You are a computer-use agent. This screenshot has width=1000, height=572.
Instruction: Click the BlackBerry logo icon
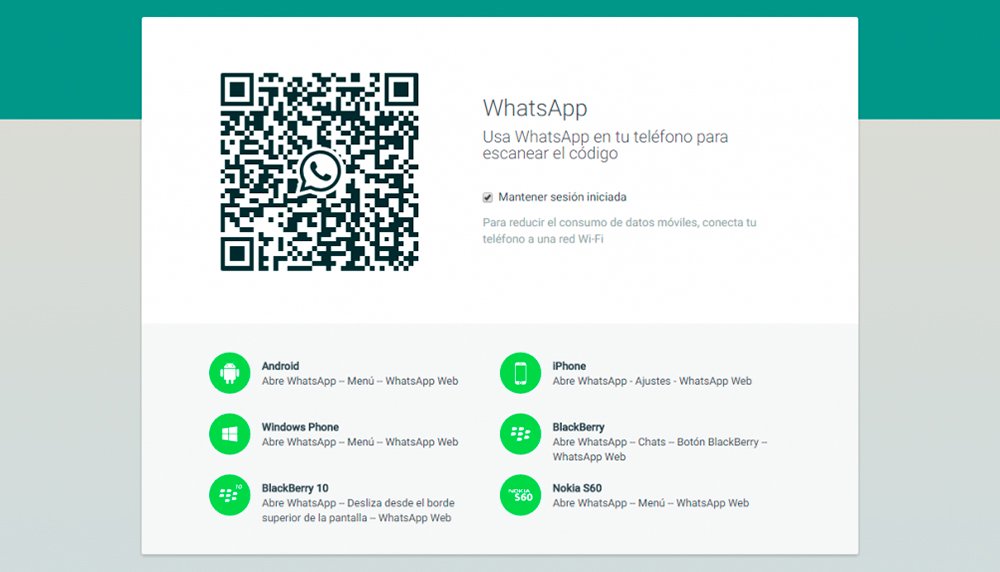[x=520, y=434]
